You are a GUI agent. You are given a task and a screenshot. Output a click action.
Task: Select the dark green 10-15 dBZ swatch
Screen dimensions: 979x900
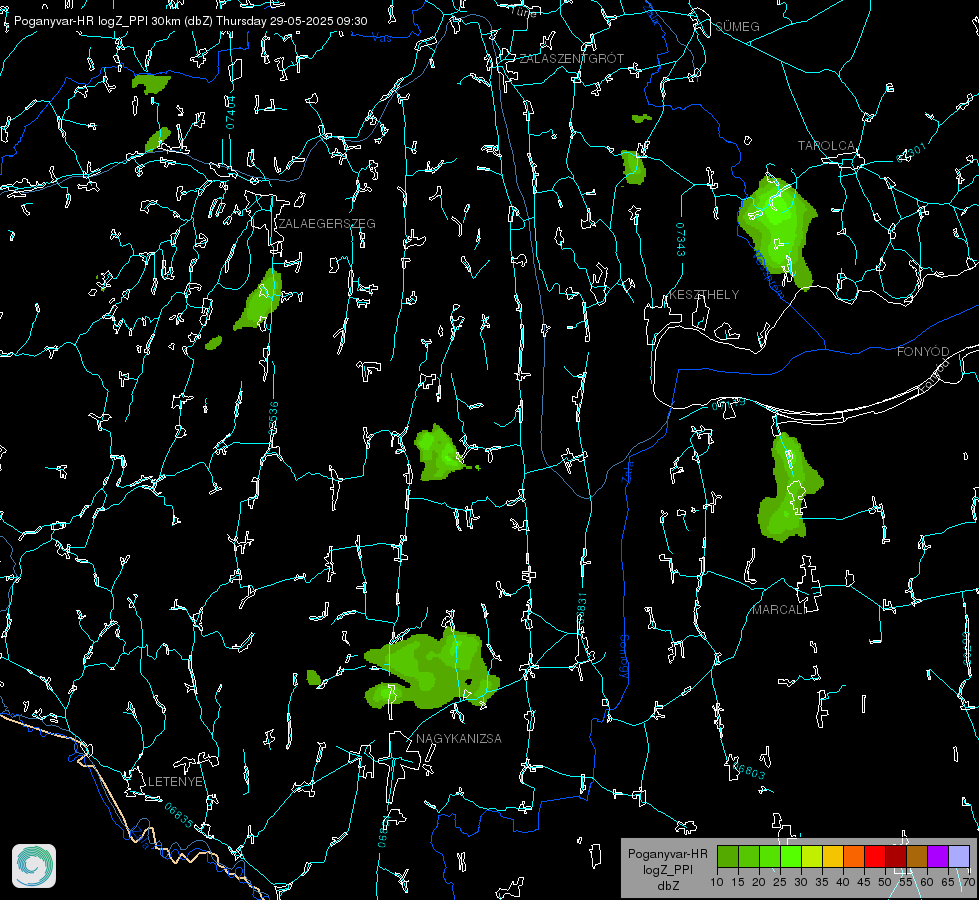728,856
